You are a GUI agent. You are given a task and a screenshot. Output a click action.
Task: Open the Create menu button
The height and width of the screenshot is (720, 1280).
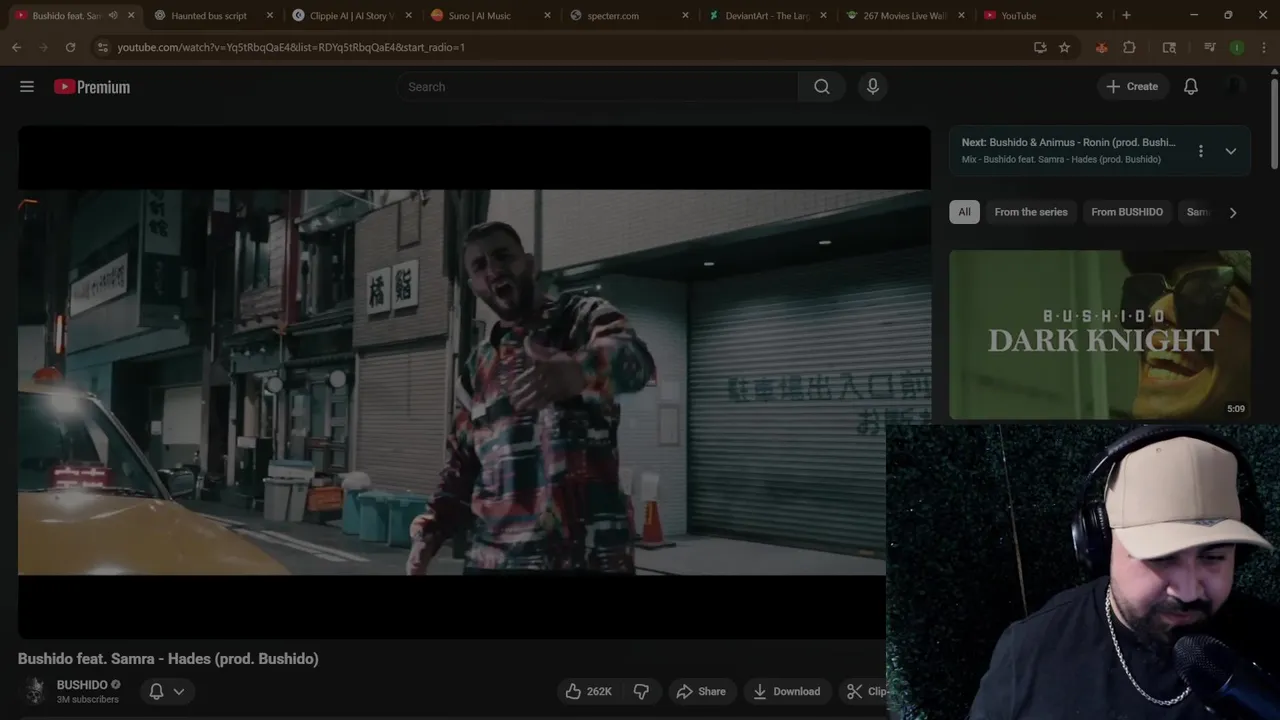(1132, 87)
